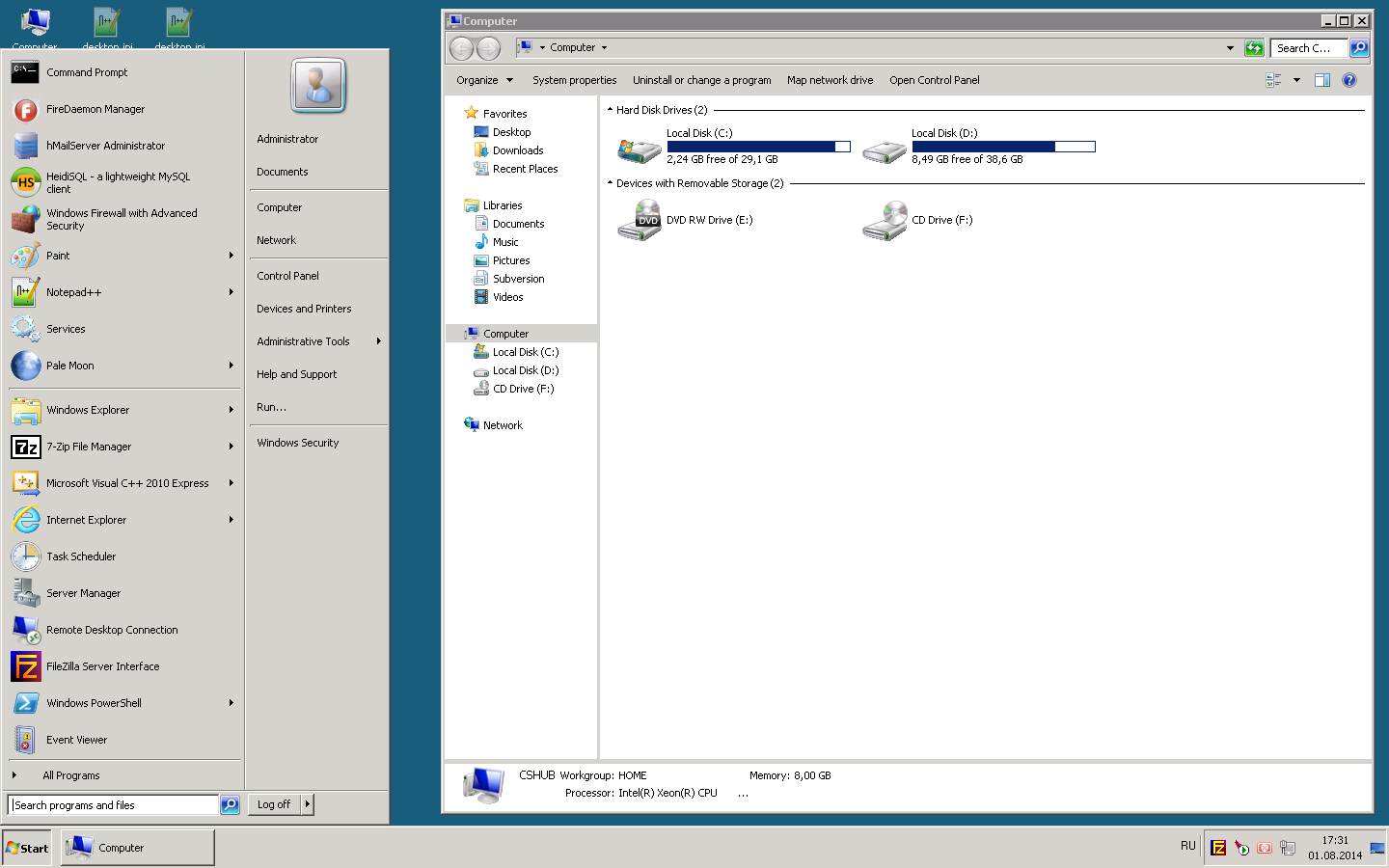Click the Log off button
The image size is (1389, 868).
[x=274, y=804]
